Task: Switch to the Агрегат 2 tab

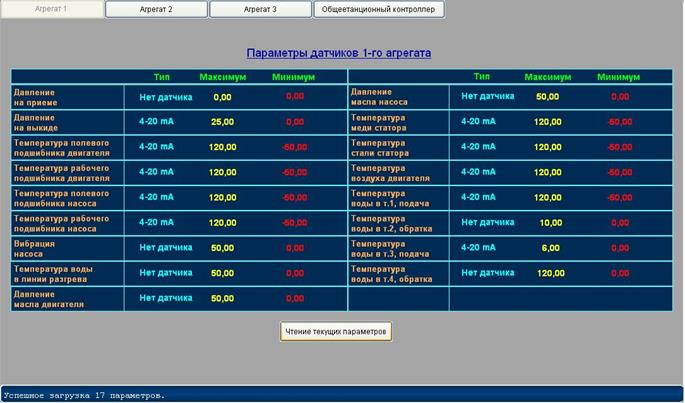Action: (x=155, y=9)
